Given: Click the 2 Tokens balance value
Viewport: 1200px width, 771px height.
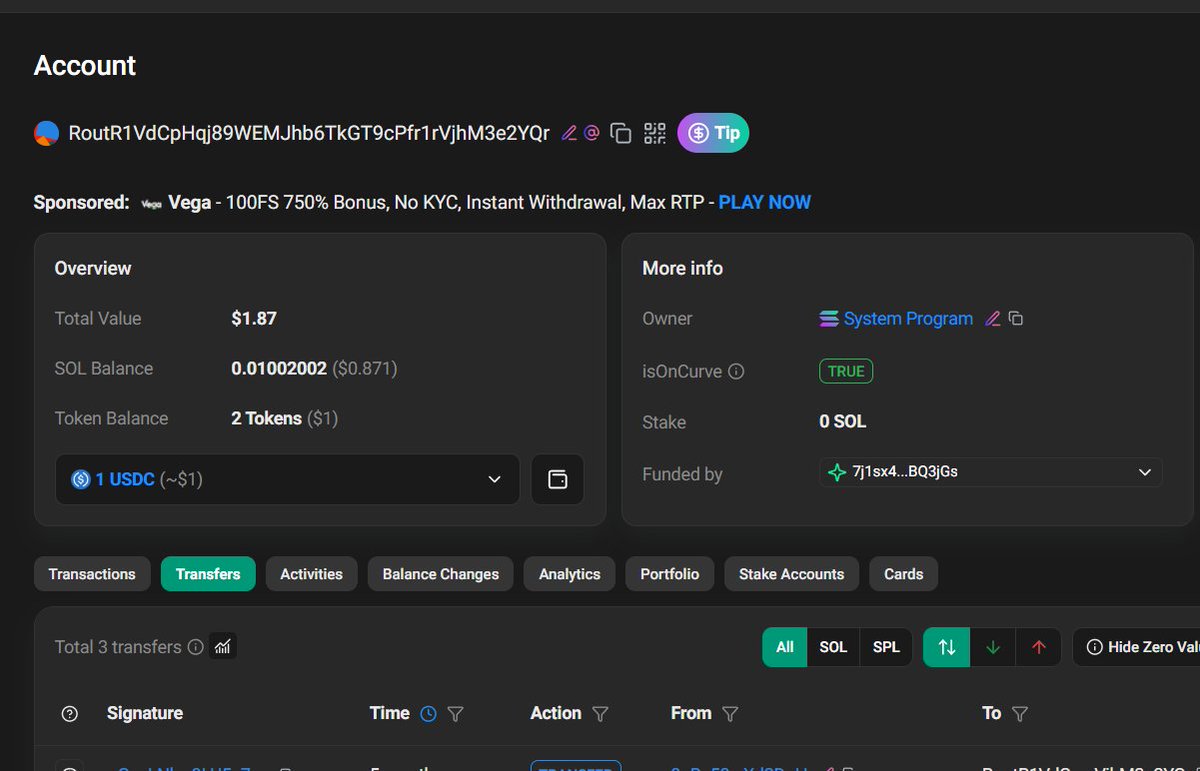Looking at the screenshot, I should point(266,418).
